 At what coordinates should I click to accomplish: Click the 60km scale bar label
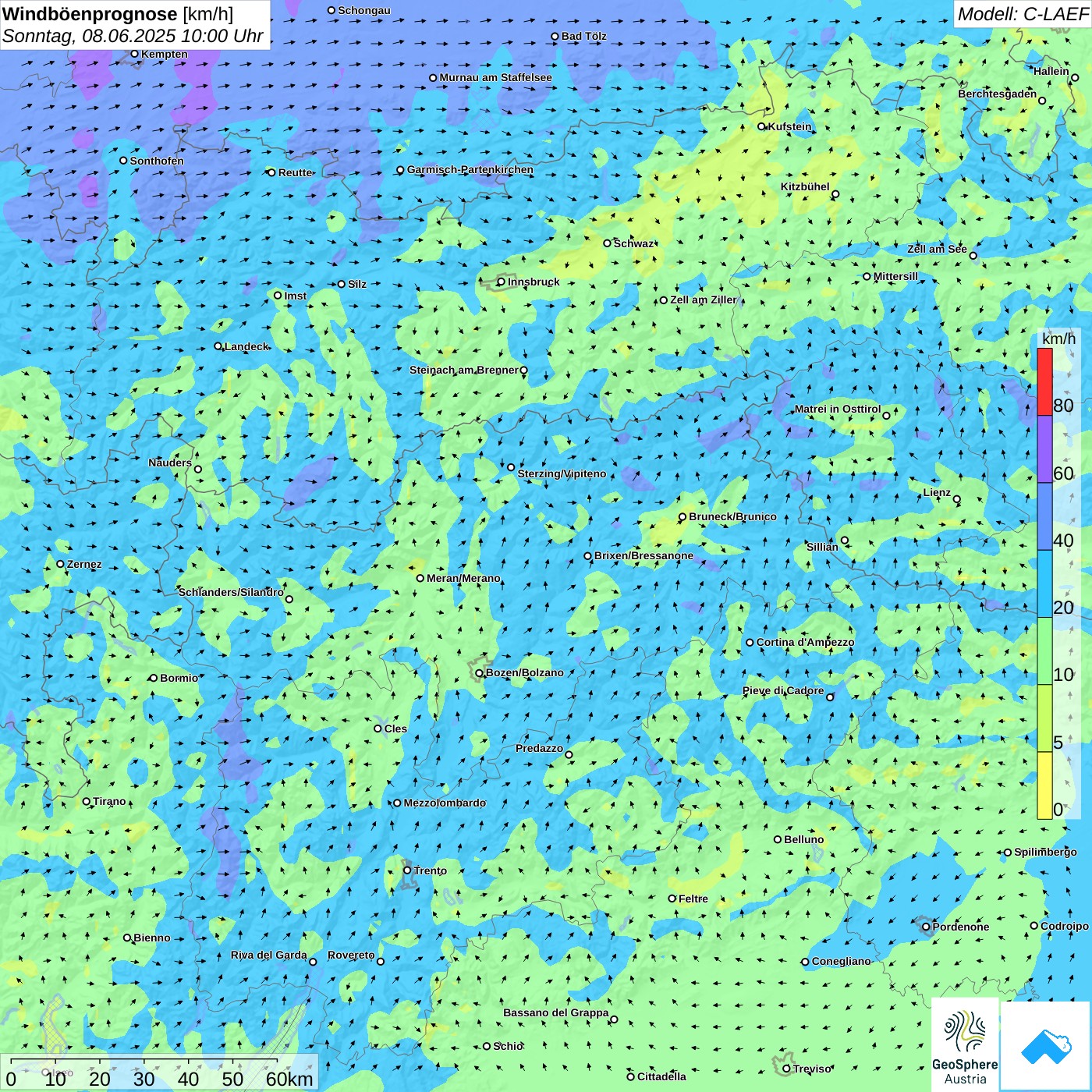pyautogui.click(x=289, y=1080)
